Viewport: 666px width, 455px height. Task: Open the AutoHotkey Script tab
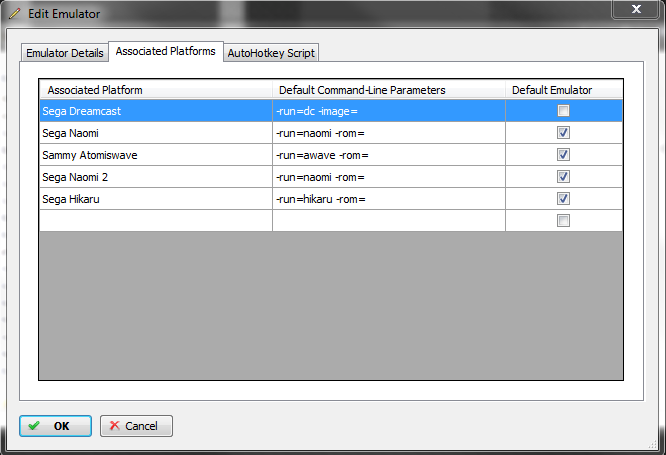coord(271,53)
